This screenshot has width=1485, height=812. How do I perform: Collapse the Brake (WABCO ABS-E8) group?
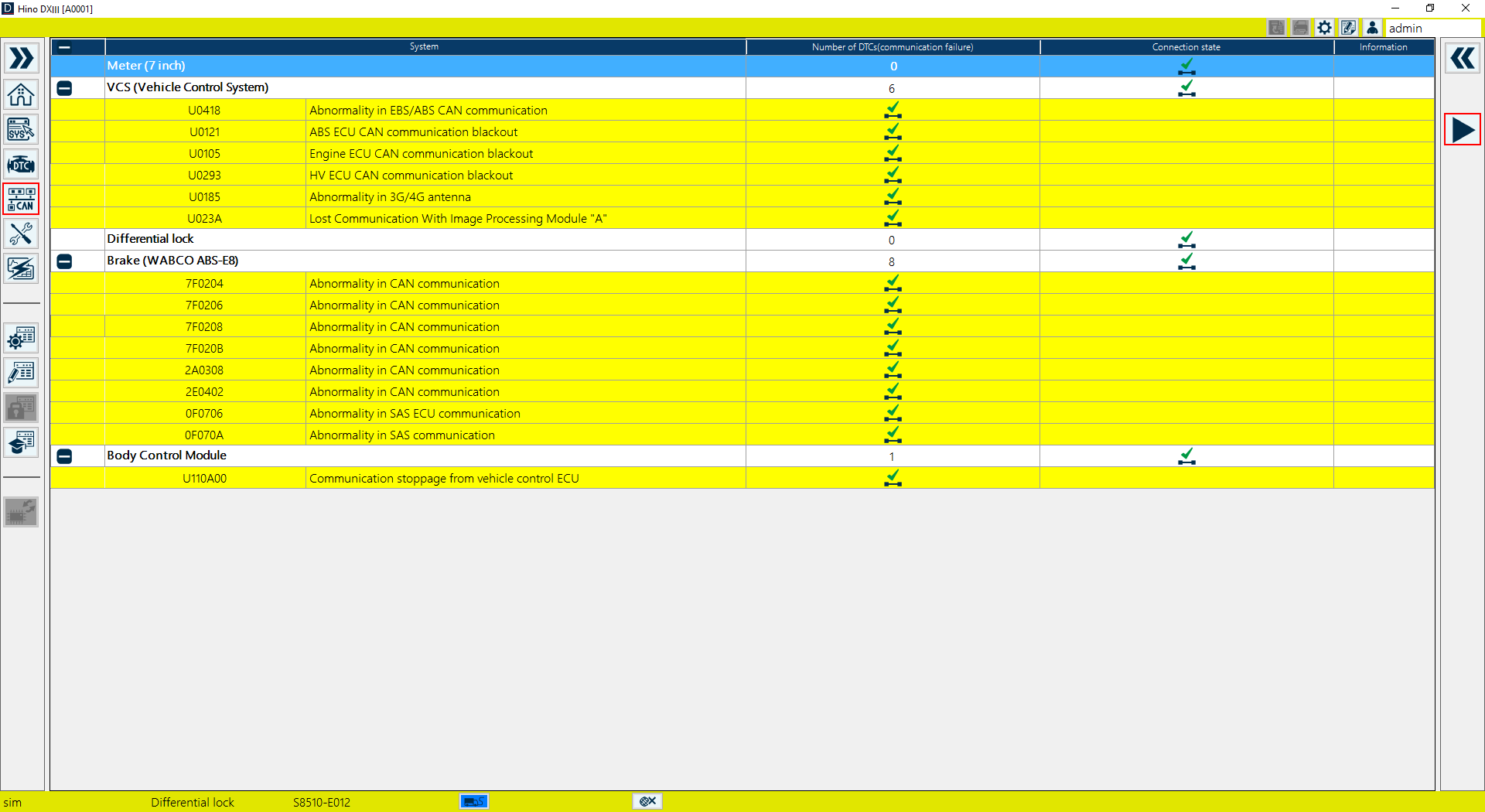click(65, 261)
